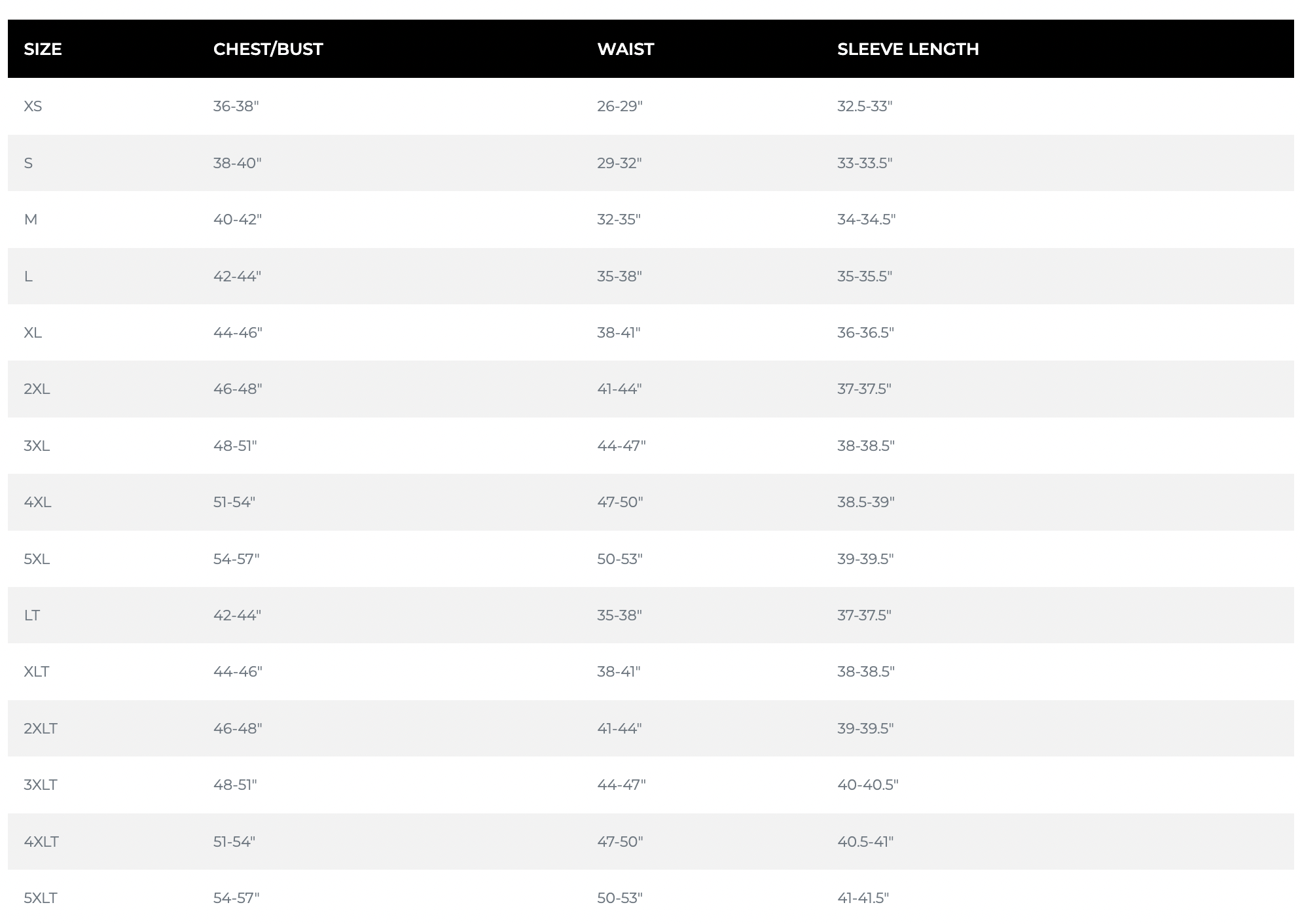Image resolution: width=1300 pixels, height=924 pixels.
Task: Click the CHEST/BUST column header
Action: pos(268,49)
